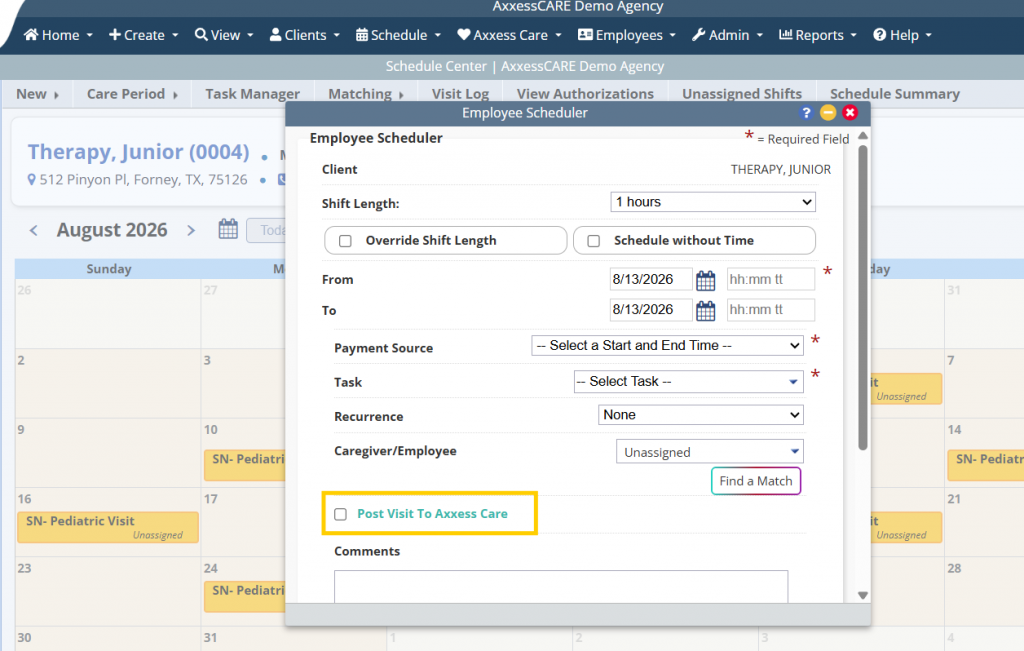Expand the Care Period submenu
Screen dimensions: 1024x651
coord(132,94)
